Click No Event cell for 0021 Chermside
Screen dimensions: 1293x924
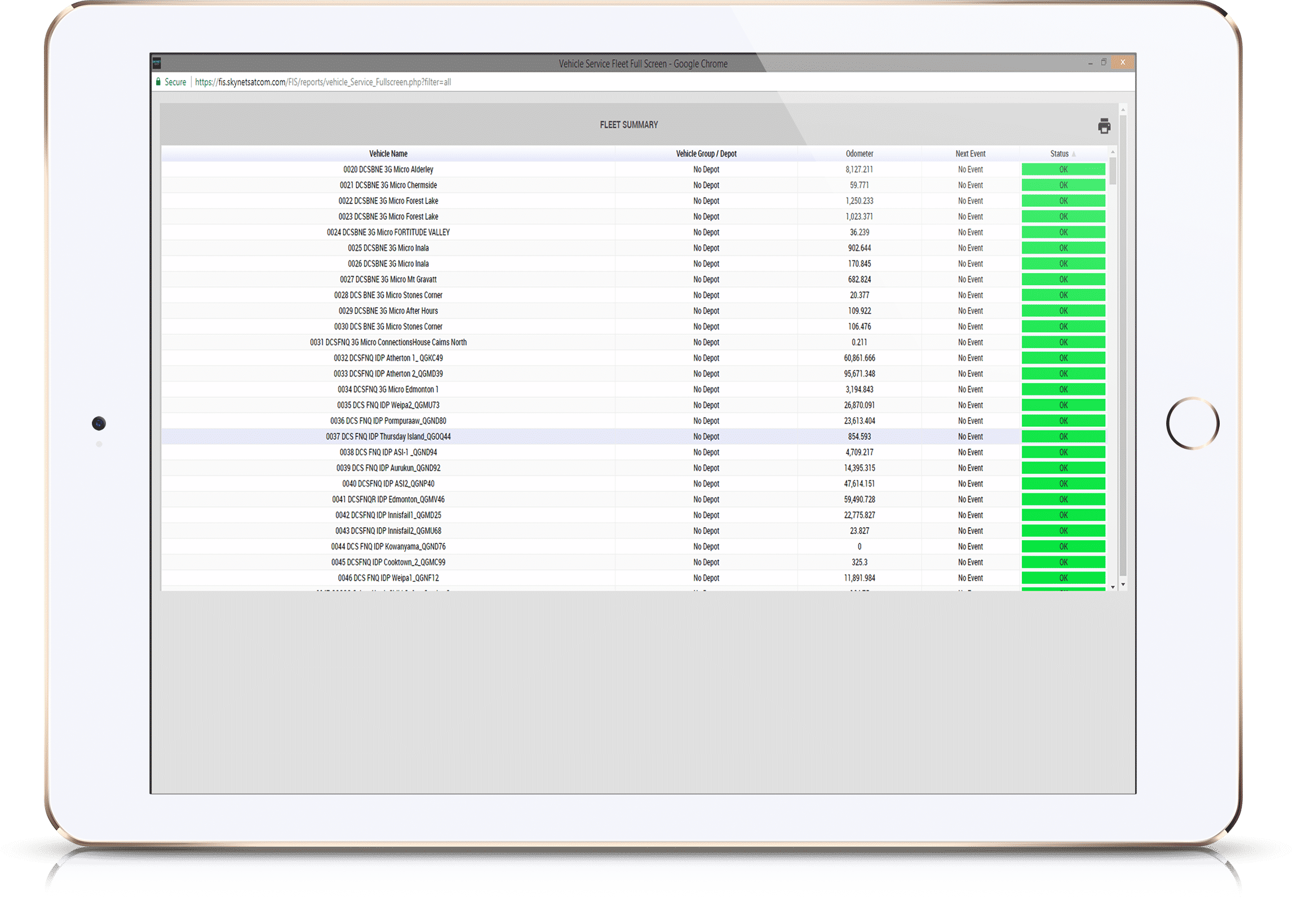(x=970, y=185)
